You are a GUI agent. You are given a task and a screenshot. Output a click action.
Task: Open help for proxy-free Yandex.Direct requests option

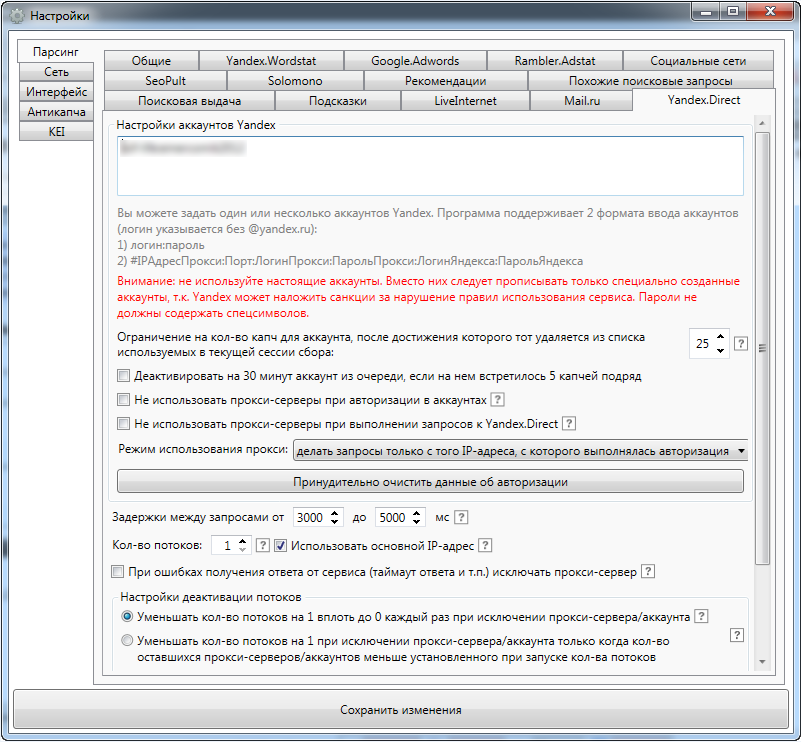569,423
